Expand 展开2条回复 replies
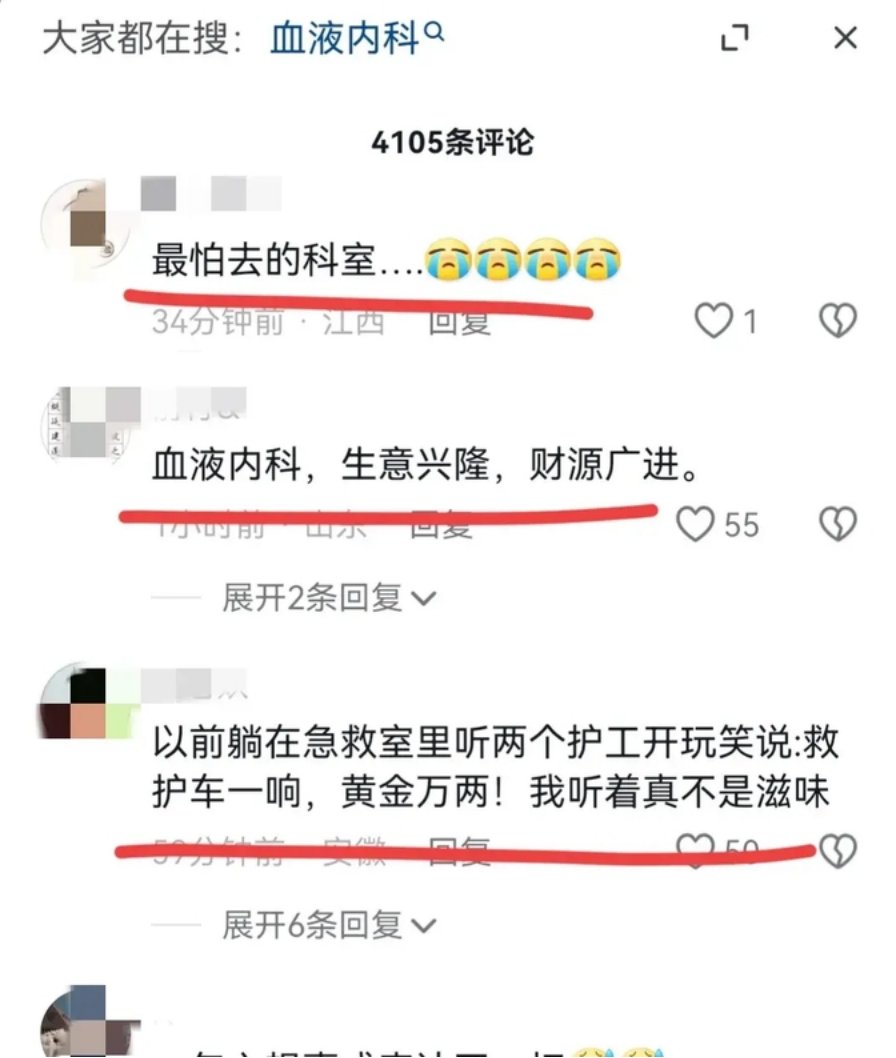Viewport: 896px width, 1058px height. 329,598
